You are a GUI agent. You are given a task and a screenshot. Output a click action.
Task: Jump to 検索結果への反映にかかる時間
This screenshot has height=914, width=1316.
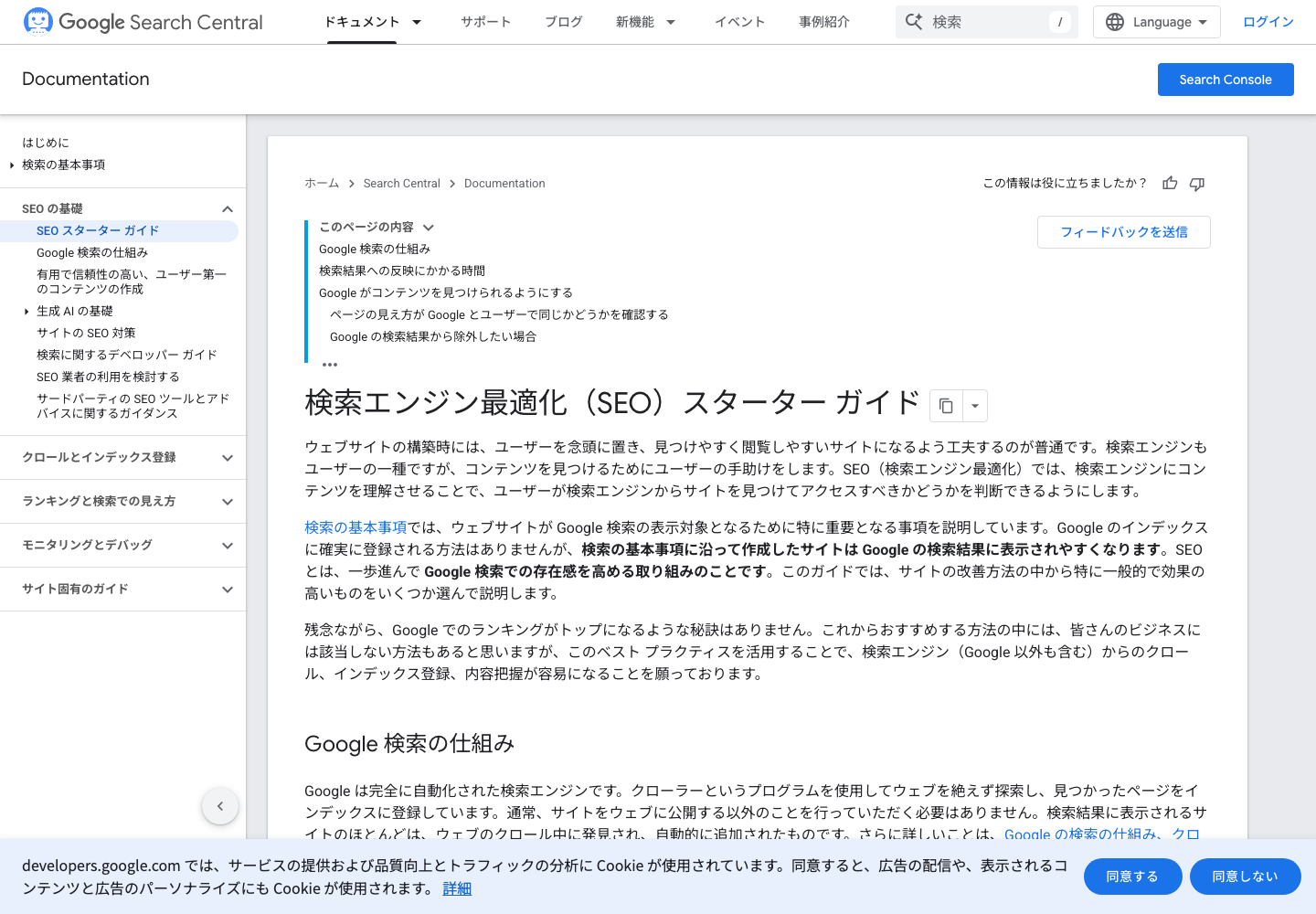click(x=402, y=271)
